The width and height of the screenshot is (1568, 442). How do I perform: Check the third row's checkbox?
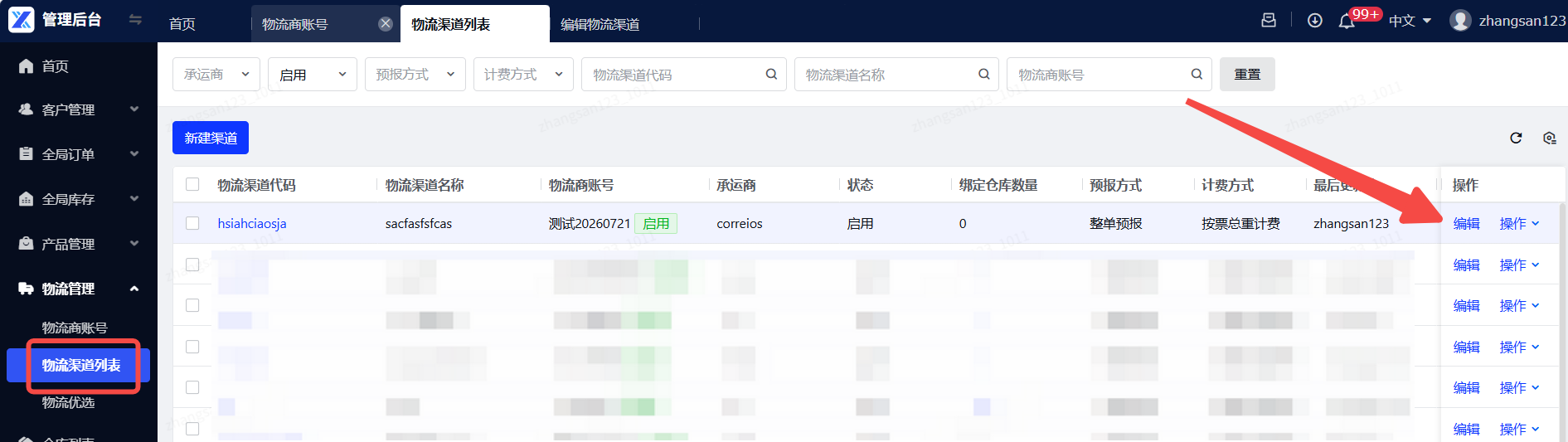point(192,305)
